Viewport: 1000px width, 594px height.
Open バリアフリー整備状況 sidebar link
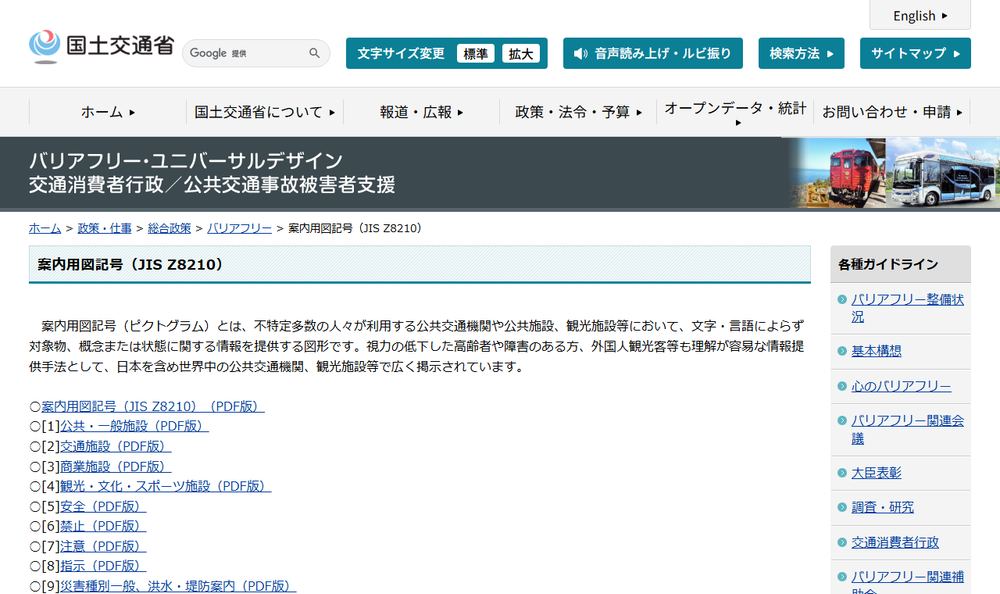tap(908, 308)
